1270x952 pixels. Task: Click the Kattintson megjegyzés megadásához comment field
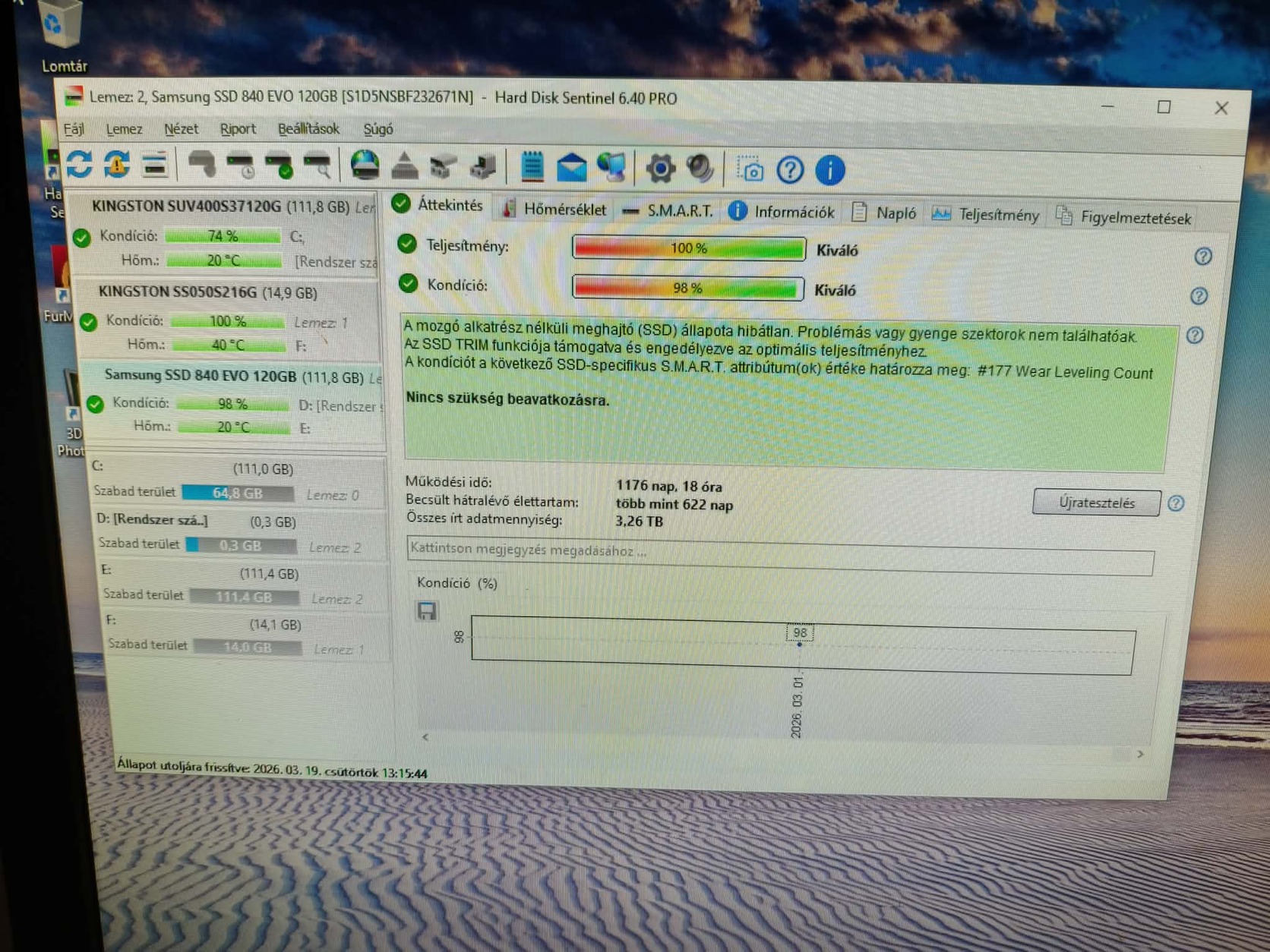(780, 555)
